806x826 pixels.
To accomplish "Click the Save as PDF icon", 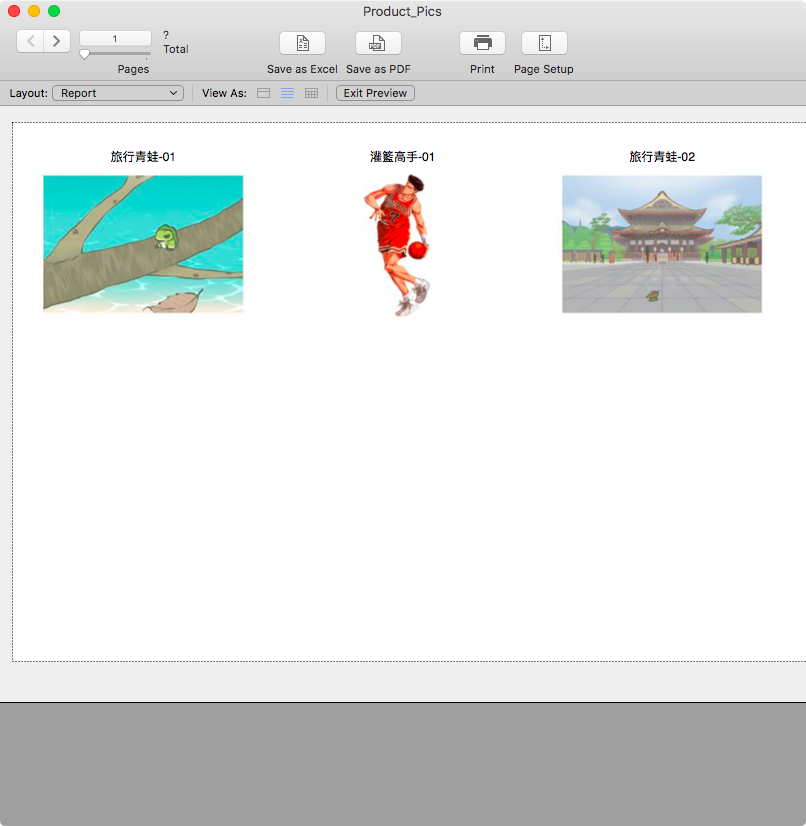I will [378, 43].
